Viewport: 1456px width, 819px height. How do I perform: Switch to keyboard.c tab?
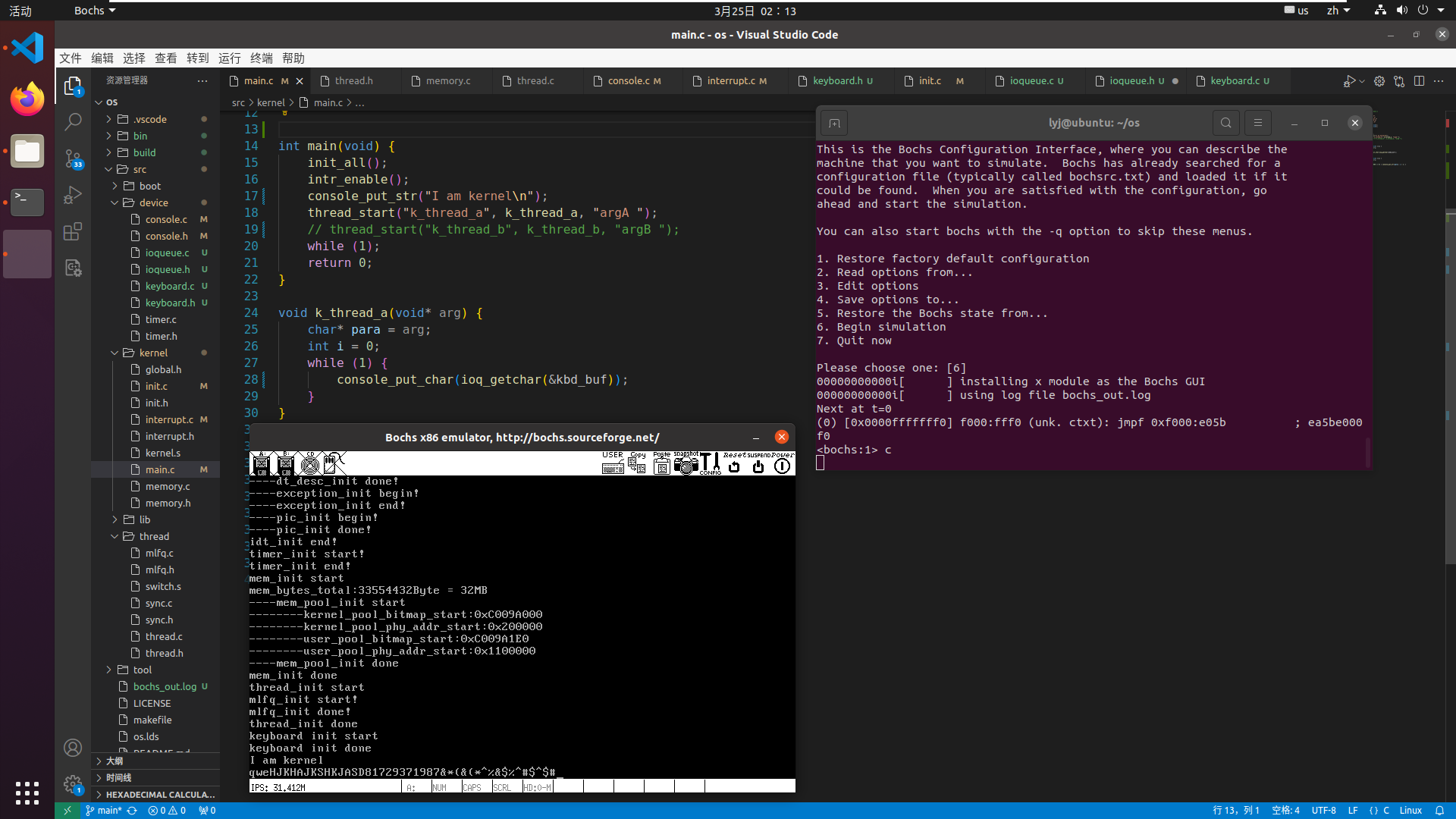(x=1239, y=81)
